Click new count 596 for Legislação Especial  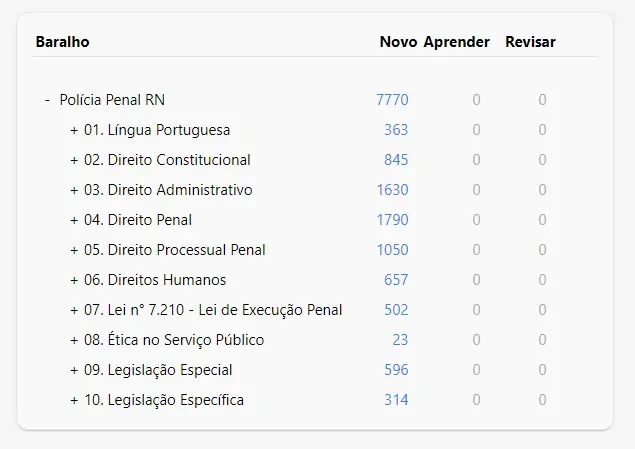pyautogui.click(x=396, y=370)
